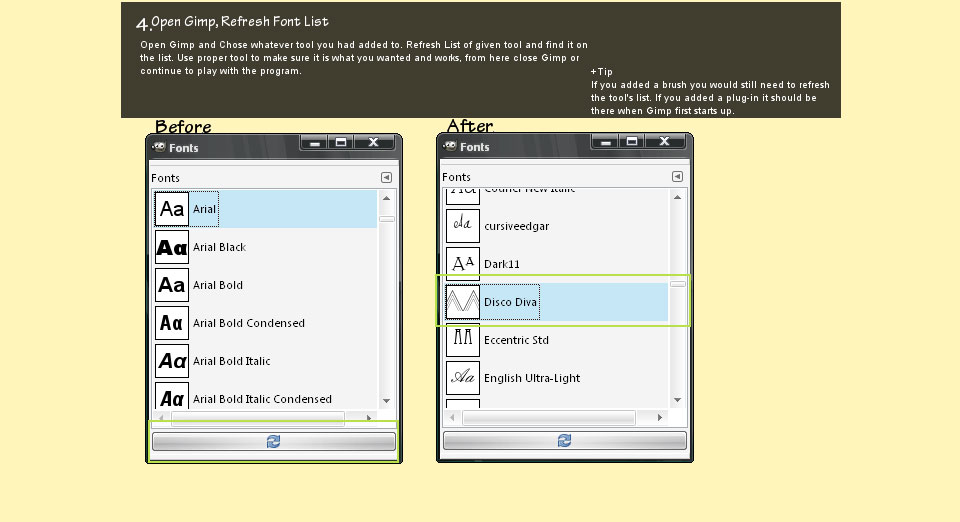Click horizontal scroll left arrow, After window
This screenshot has width=960, height=522.
tap(452, 417)
